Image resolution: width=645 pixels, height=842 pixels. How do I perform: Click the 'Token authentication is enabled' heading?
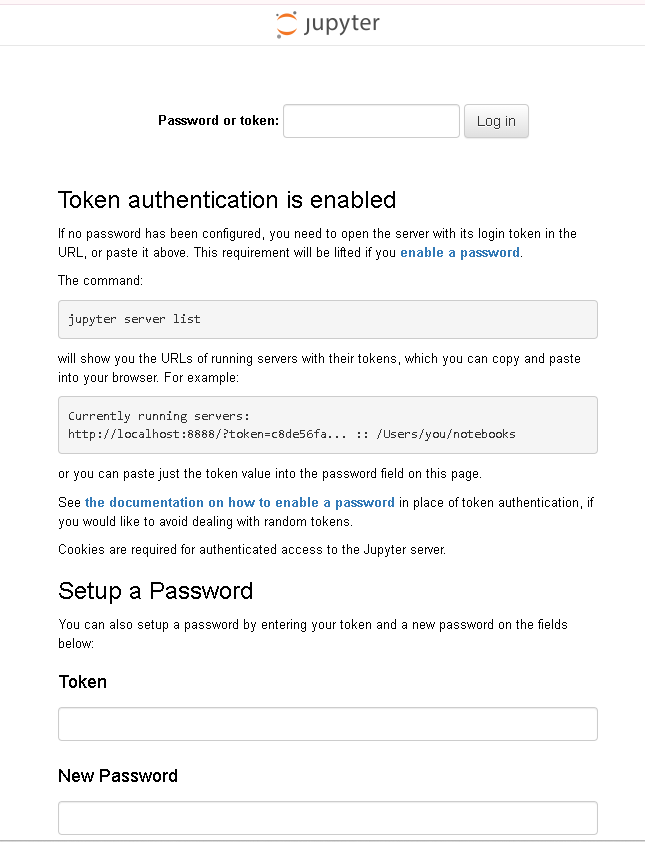click(227, 200)
